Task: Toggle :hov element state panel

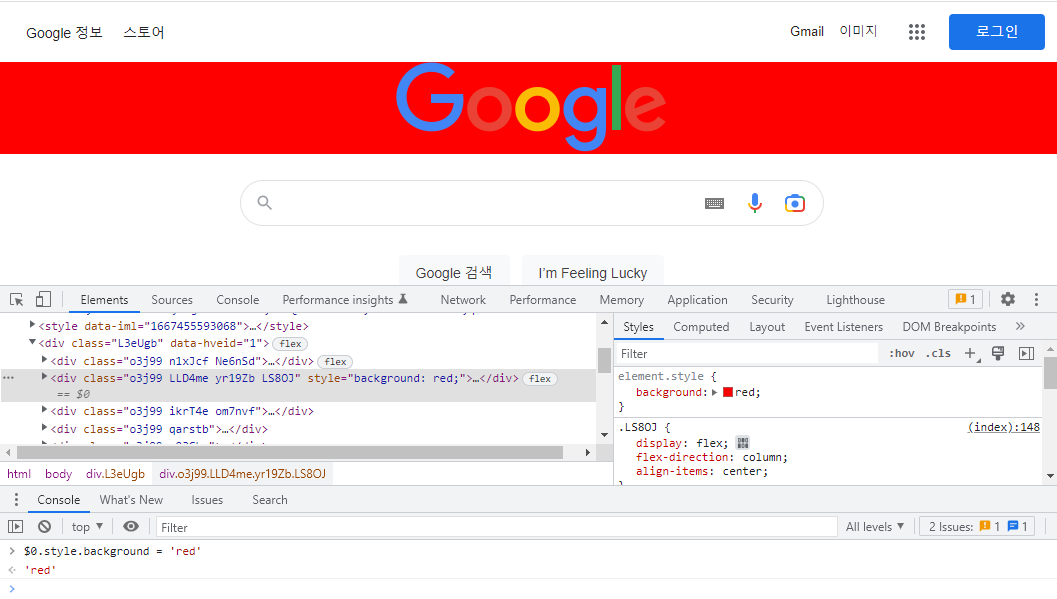Action: click(x=901, y=353)
